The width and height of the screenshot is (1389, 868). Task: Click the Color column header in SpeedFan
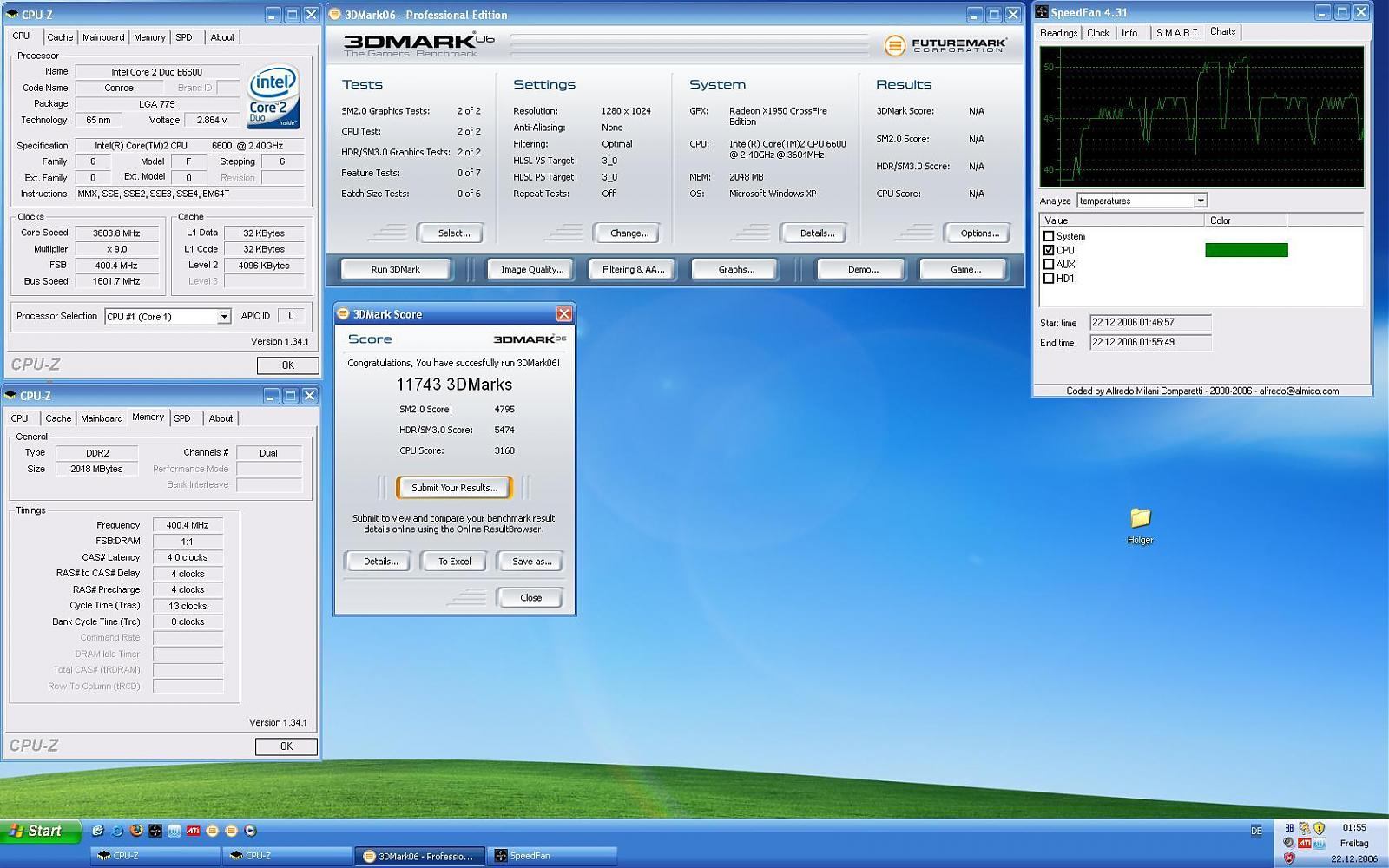coord(1245,220)
